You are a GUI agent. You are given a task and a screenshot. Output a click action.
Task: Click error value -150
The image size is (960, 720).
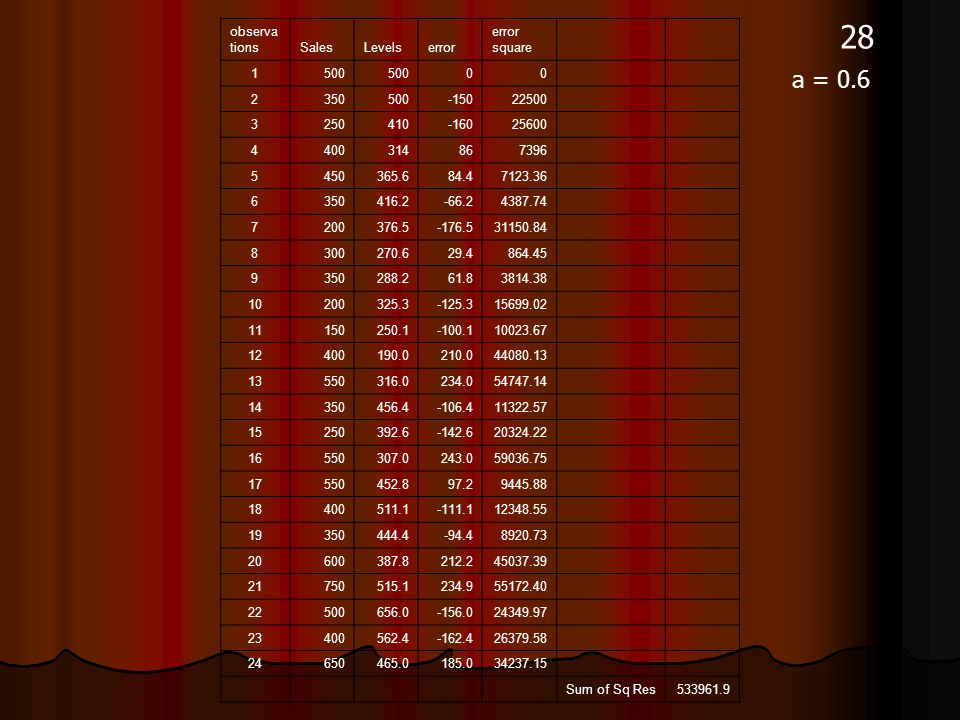(x=460, y=99)
